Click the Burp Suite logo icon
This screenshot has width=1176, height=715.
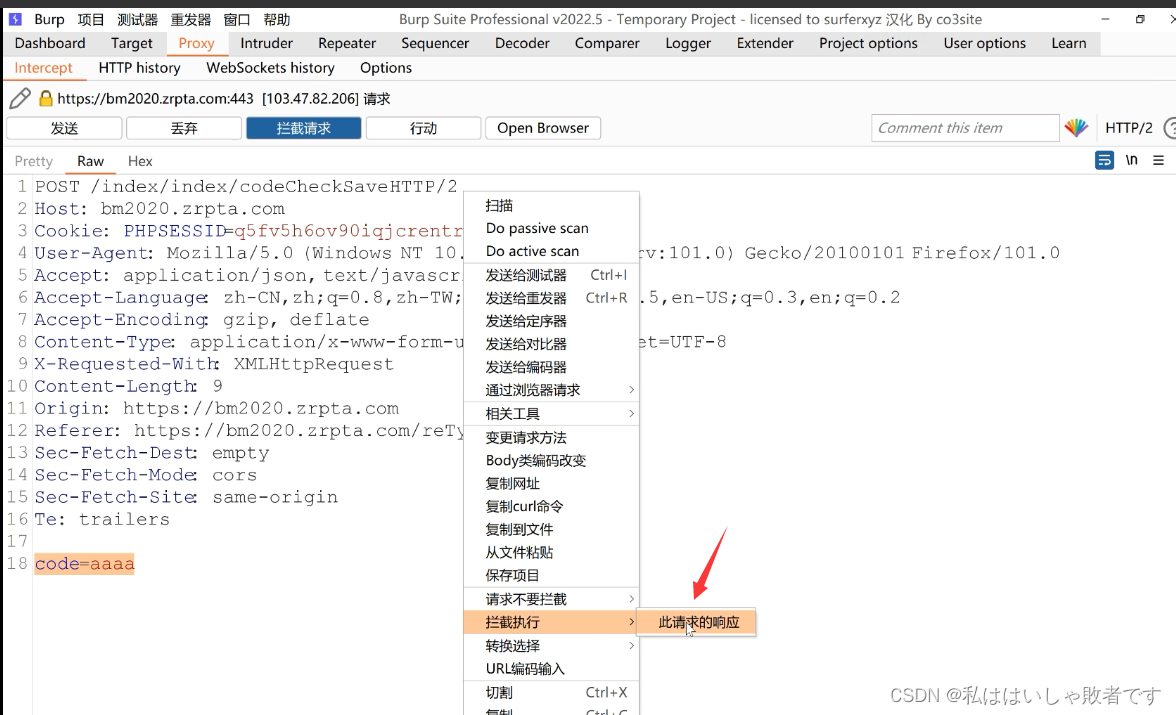point(14,19)
